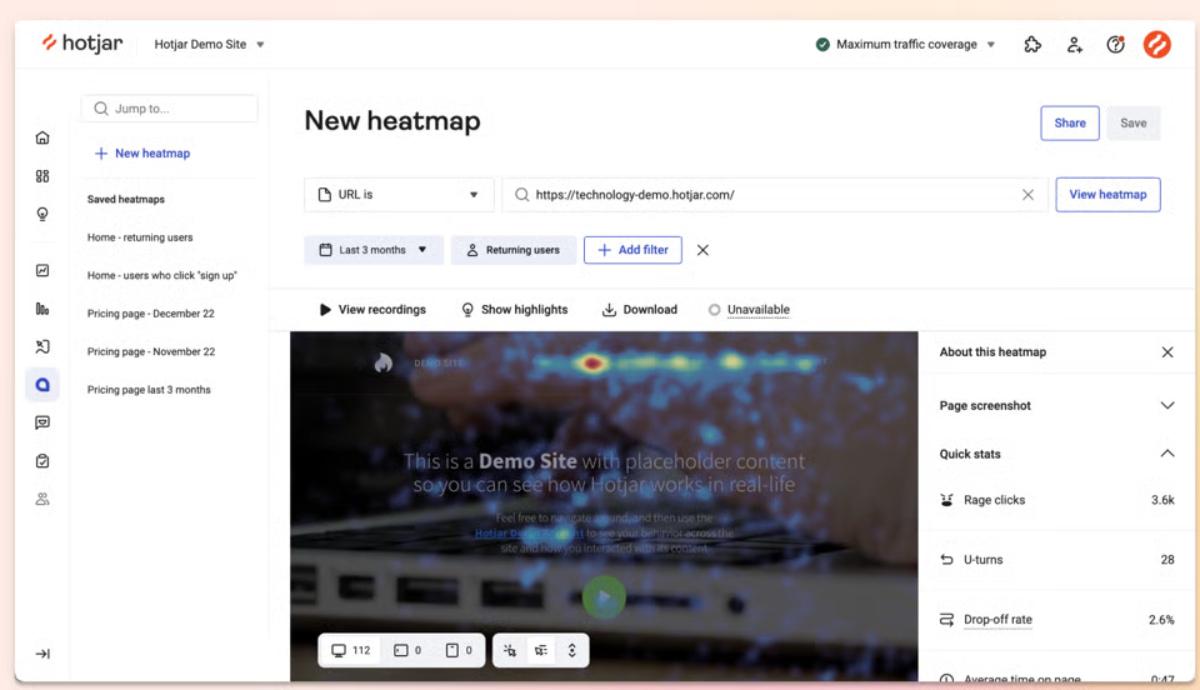1200x690 pixels.
Task: Open the Hotjar Demo Site dropdown
Action: (x=209, y=45)
